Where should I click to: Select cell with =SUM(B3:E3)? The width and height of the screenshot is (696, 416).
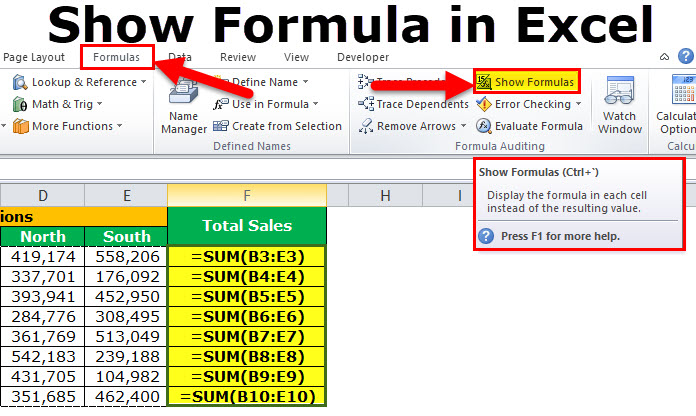tap(247, 257)
